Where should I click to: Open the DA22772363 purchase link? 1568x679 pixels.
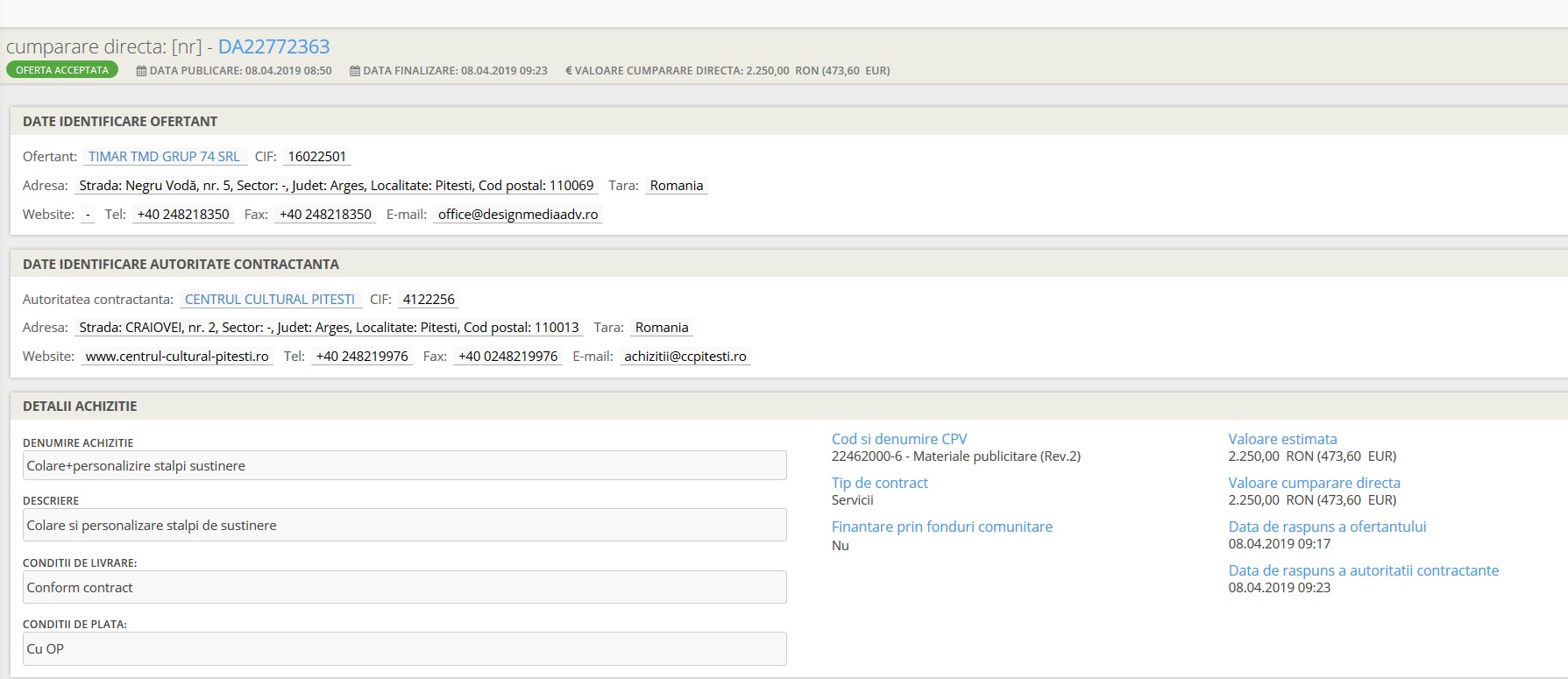[x=273, y=46]
